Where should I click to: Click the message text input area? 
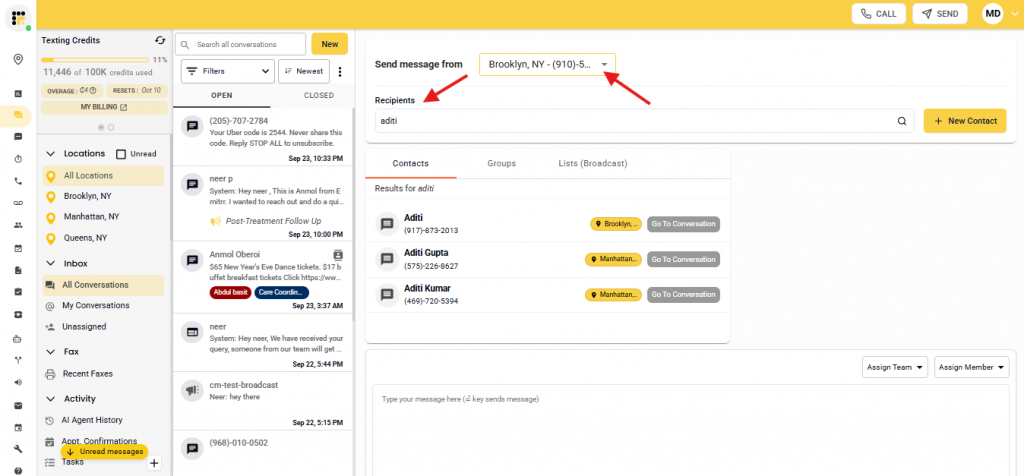pos(690,430)
